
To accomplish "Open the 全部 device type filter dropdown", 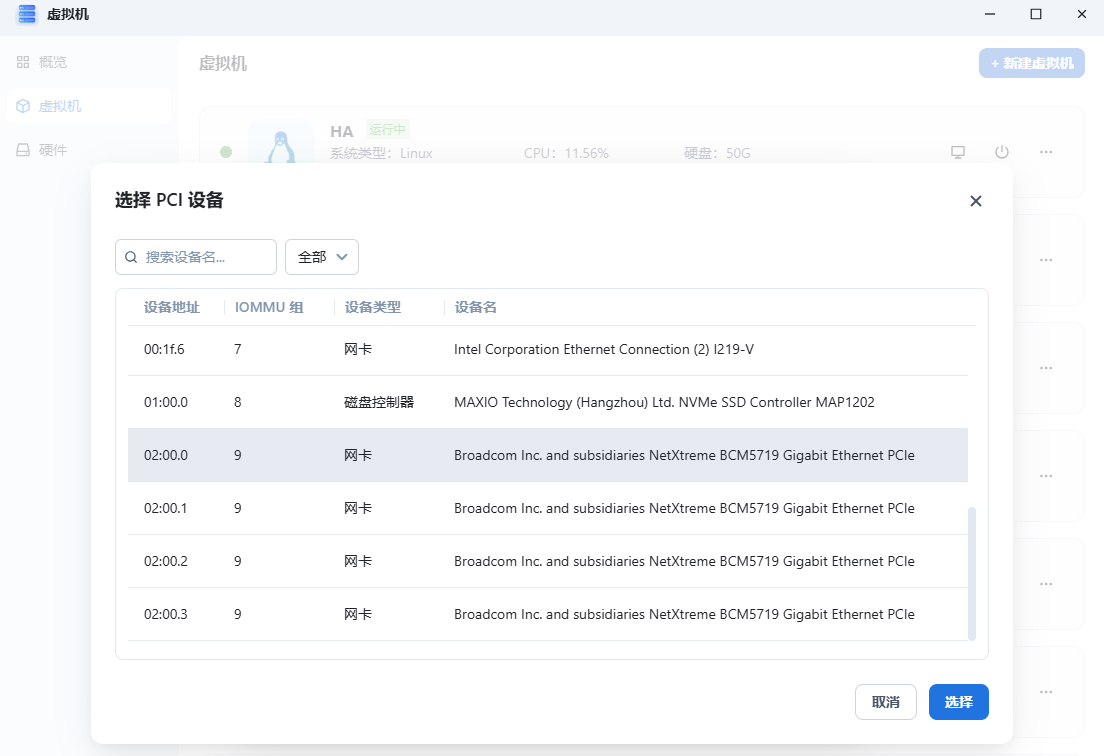I will pos(322,257).
